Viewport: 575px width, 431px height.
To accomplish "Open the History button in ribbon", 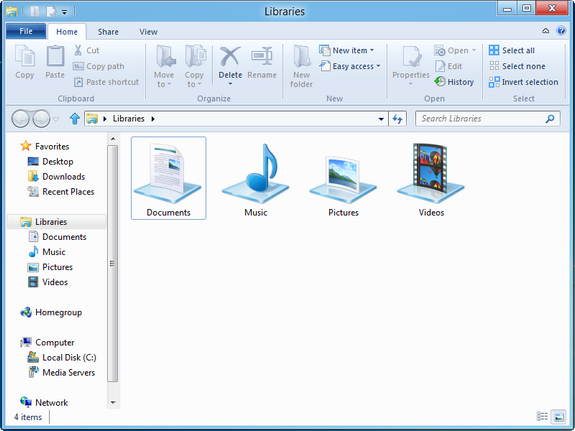I will click(x=454, y=82).
